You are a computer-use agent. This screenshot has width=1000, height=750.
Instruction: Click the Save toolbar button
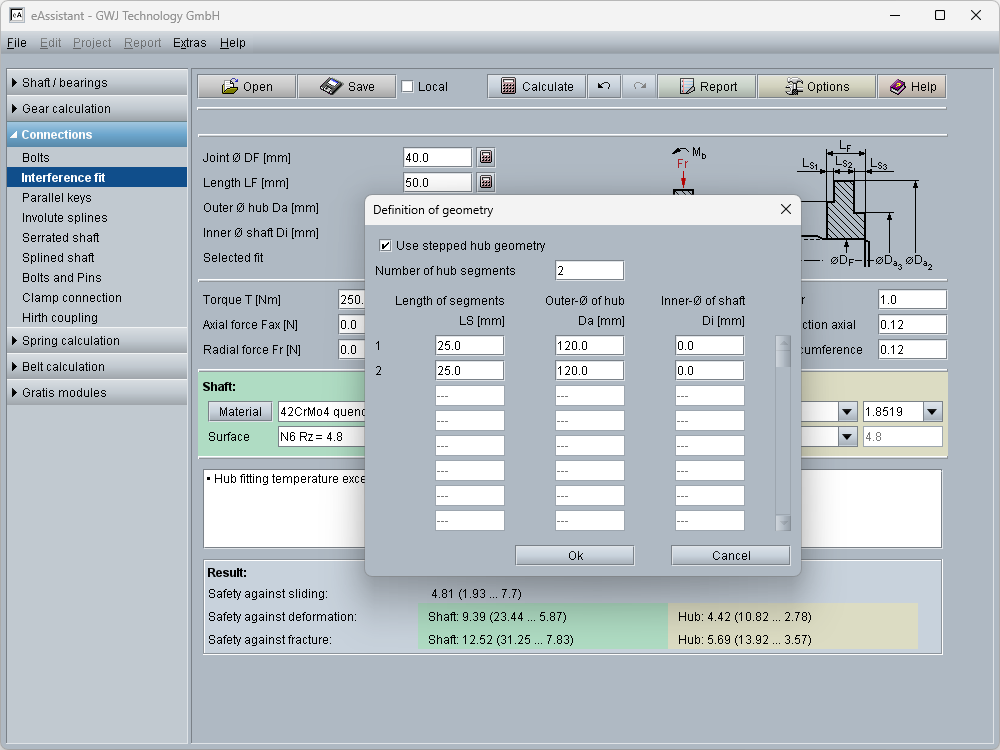[x=347, y=87]
